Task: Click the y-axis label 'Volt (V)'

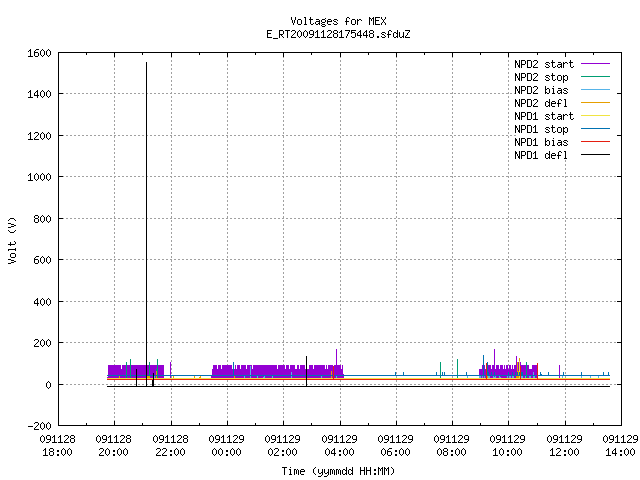Action: click(x=12, y=241)
